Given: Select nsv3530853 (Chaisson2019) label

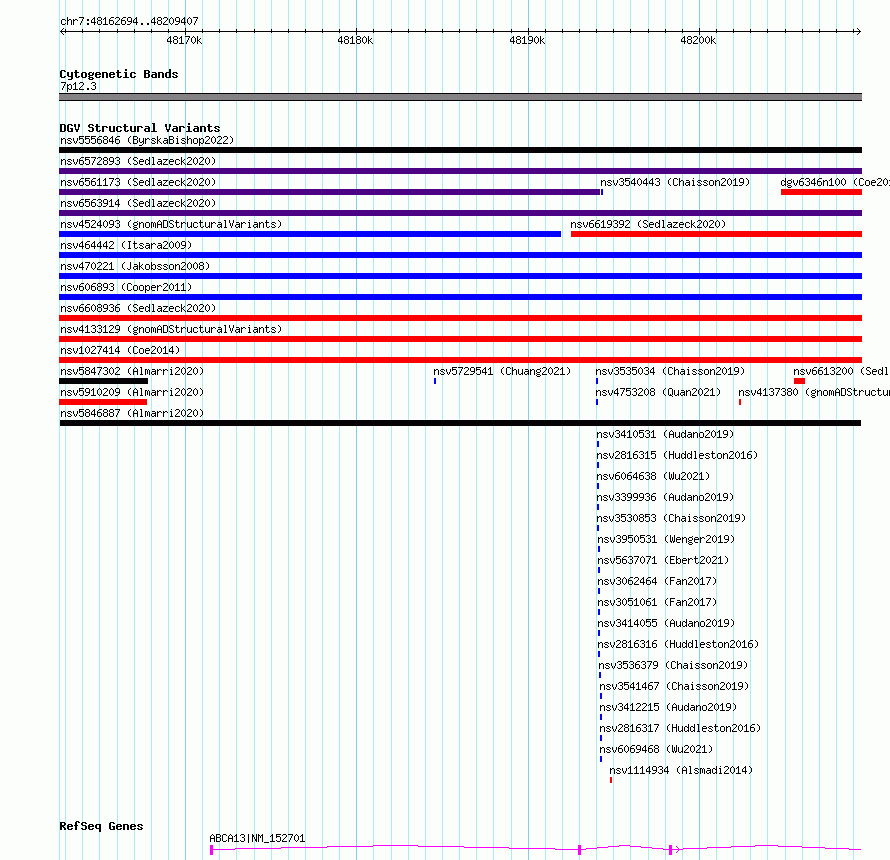Looking at the screenshot, I should tap(671, 518).
